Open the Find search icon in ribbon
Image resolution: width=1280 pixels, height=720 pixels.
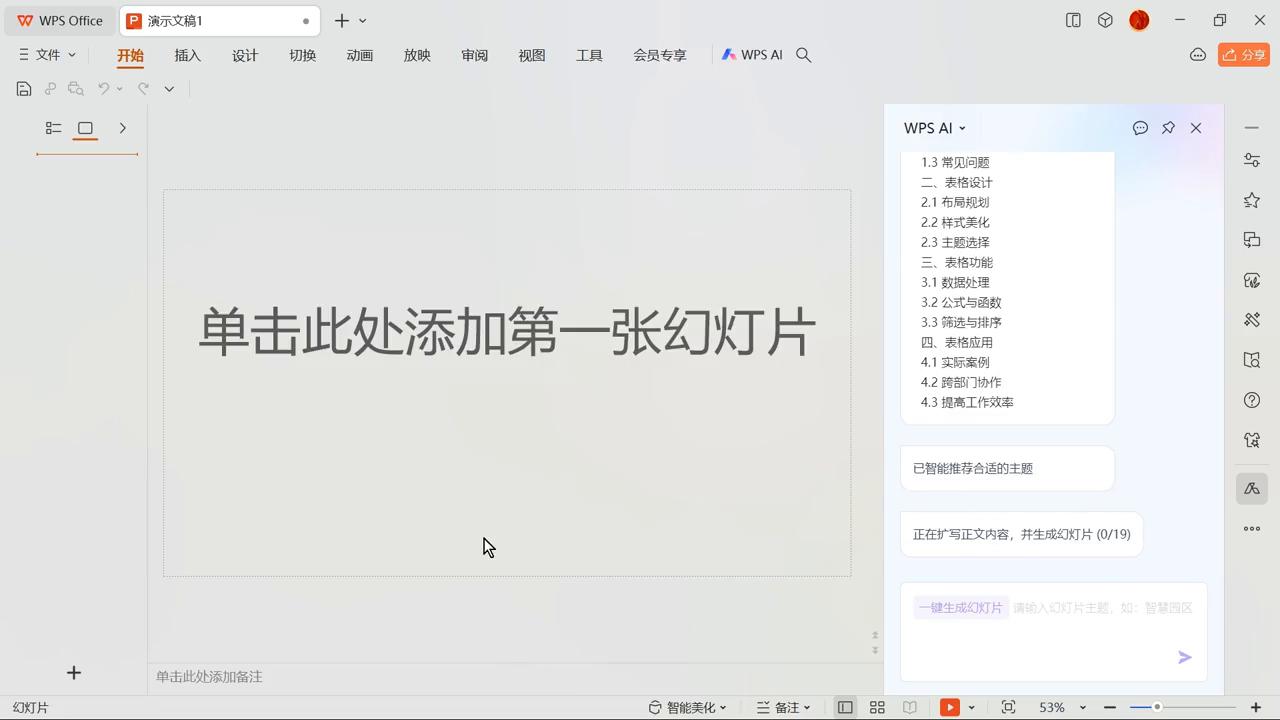click(x=803, y=55)
